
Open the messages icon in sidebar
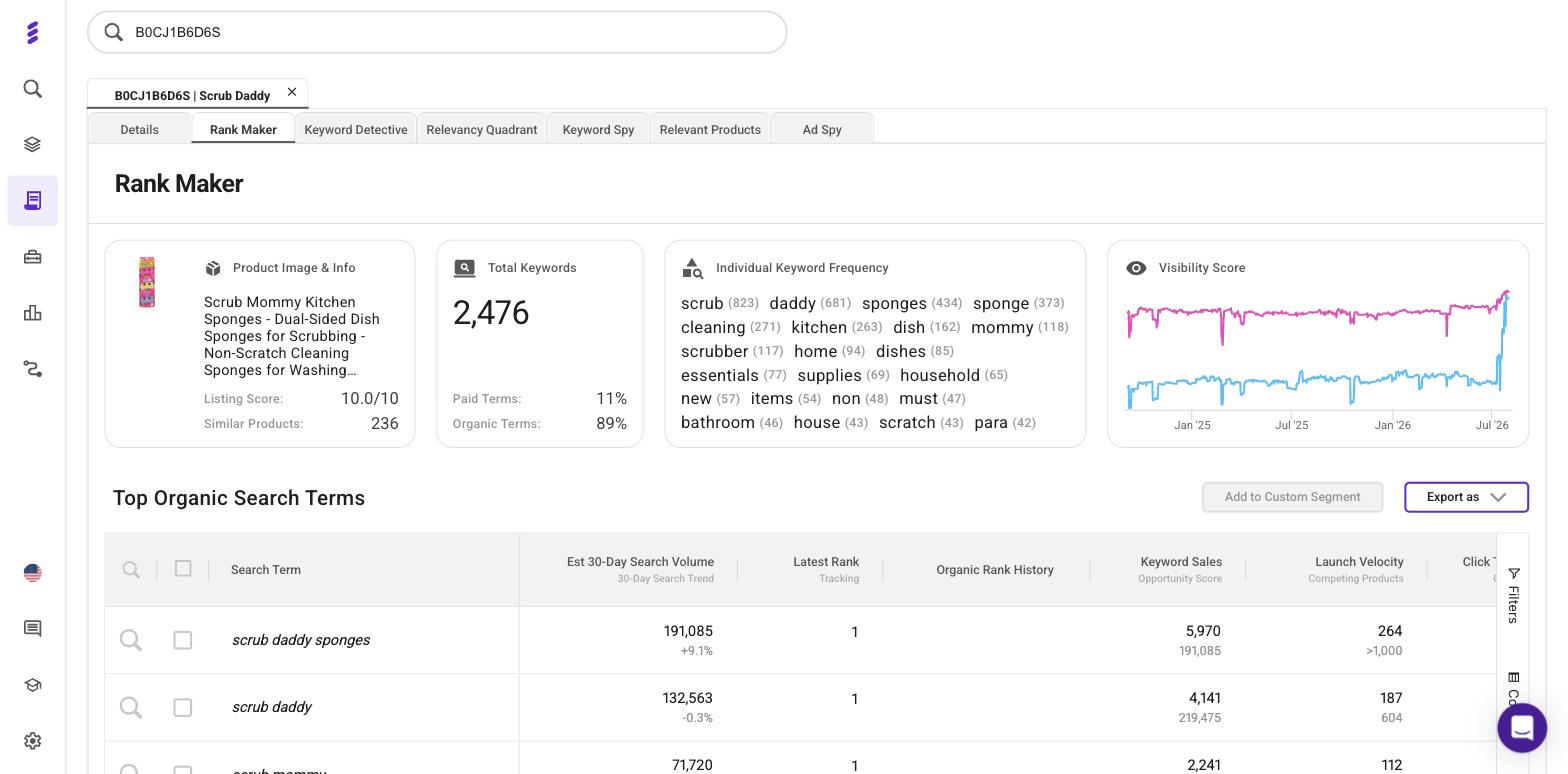click(32, 629)
